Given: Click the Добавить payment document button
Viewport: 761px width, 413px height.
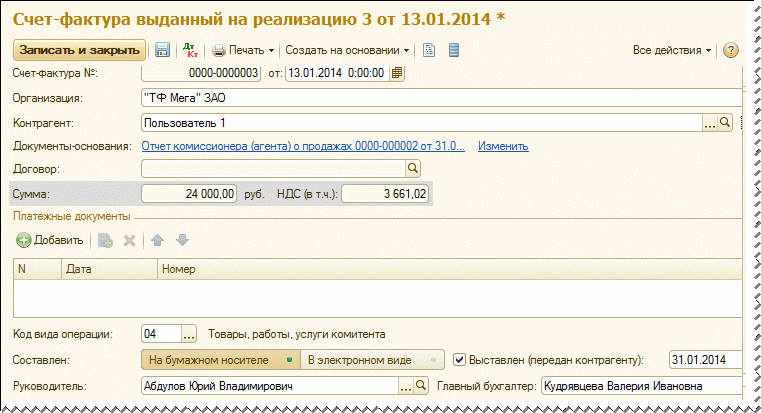Looking at the screenshot, I should tap(50, 240).
